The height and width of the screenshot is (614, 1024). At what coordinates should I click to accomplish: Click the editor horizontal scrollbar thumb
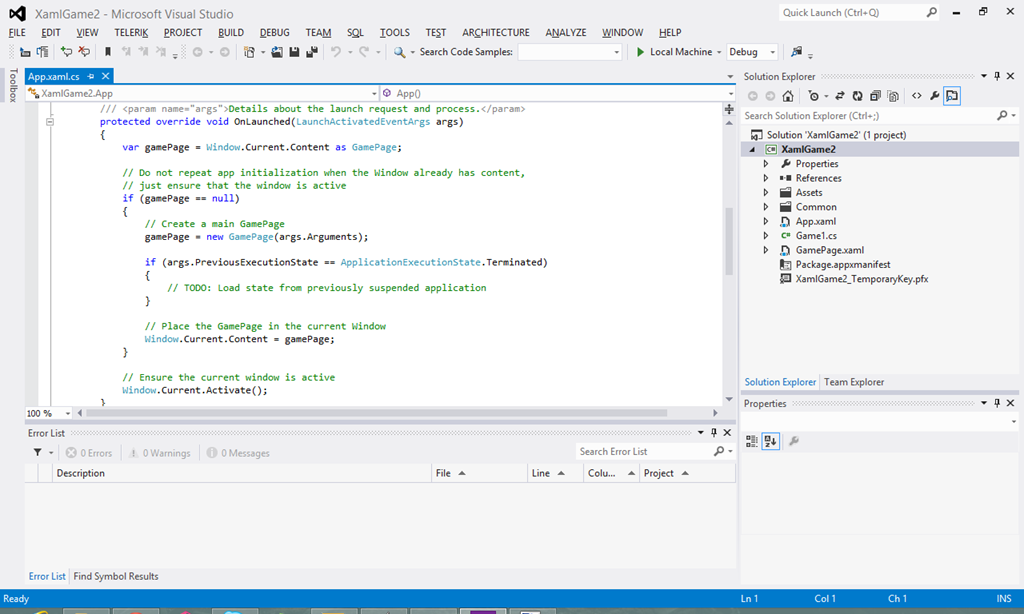coord(376,413)
